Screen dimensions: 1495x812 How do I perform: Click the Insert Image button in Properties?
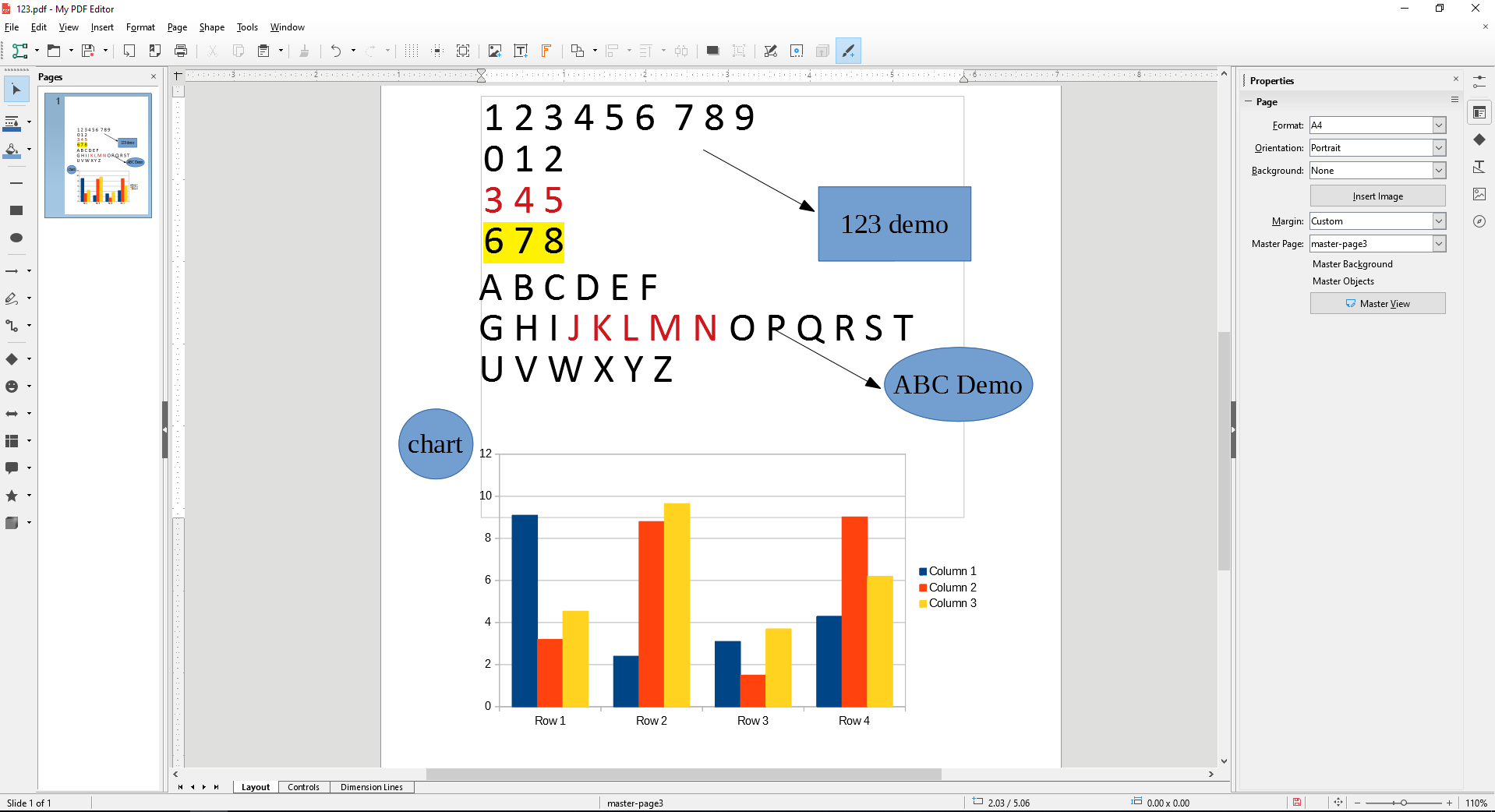(x=1377, y=196)
